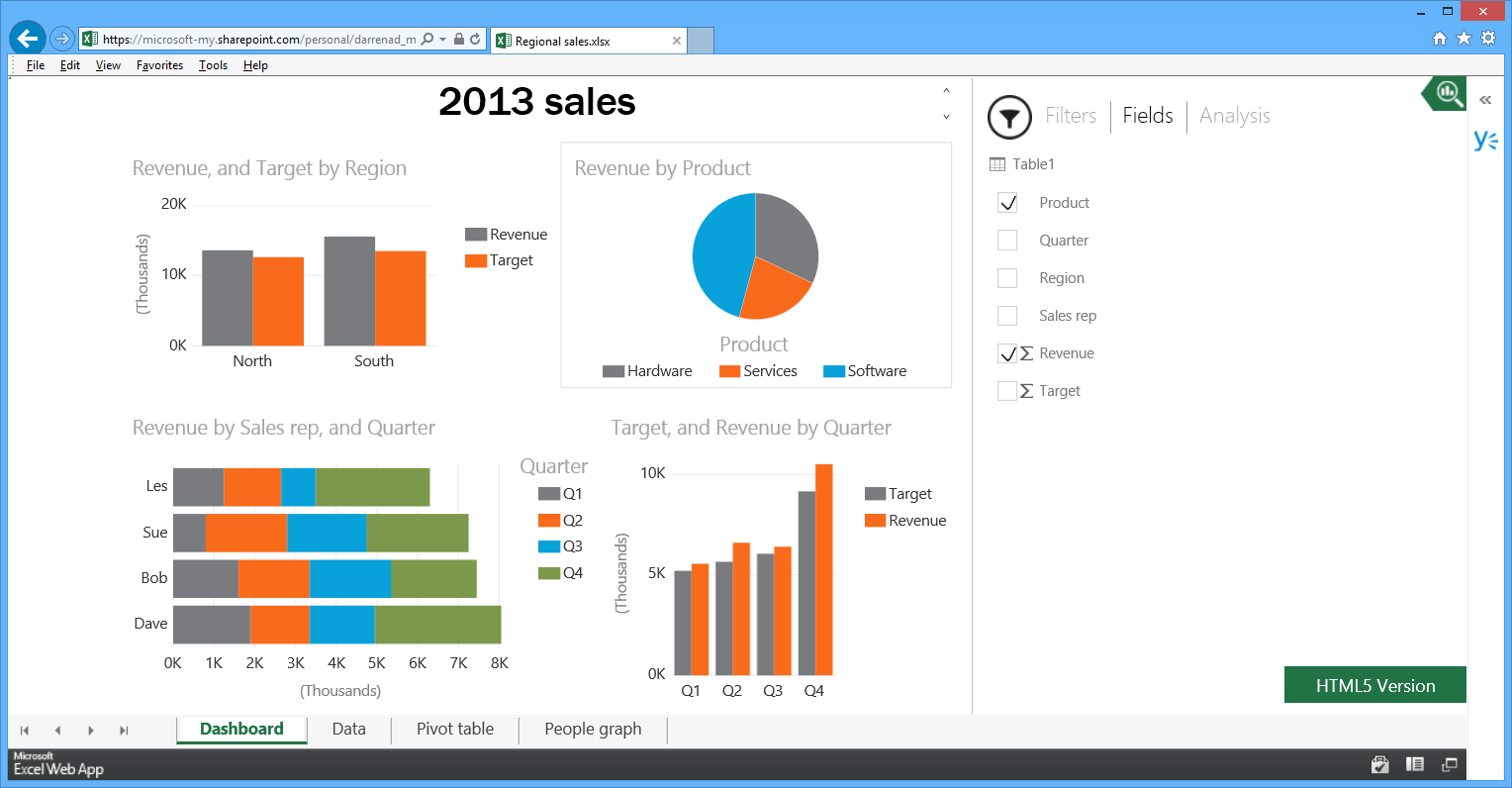The image size is (1512, 788).
Task: Open a new blank browser tab
Action: point(701,41)
